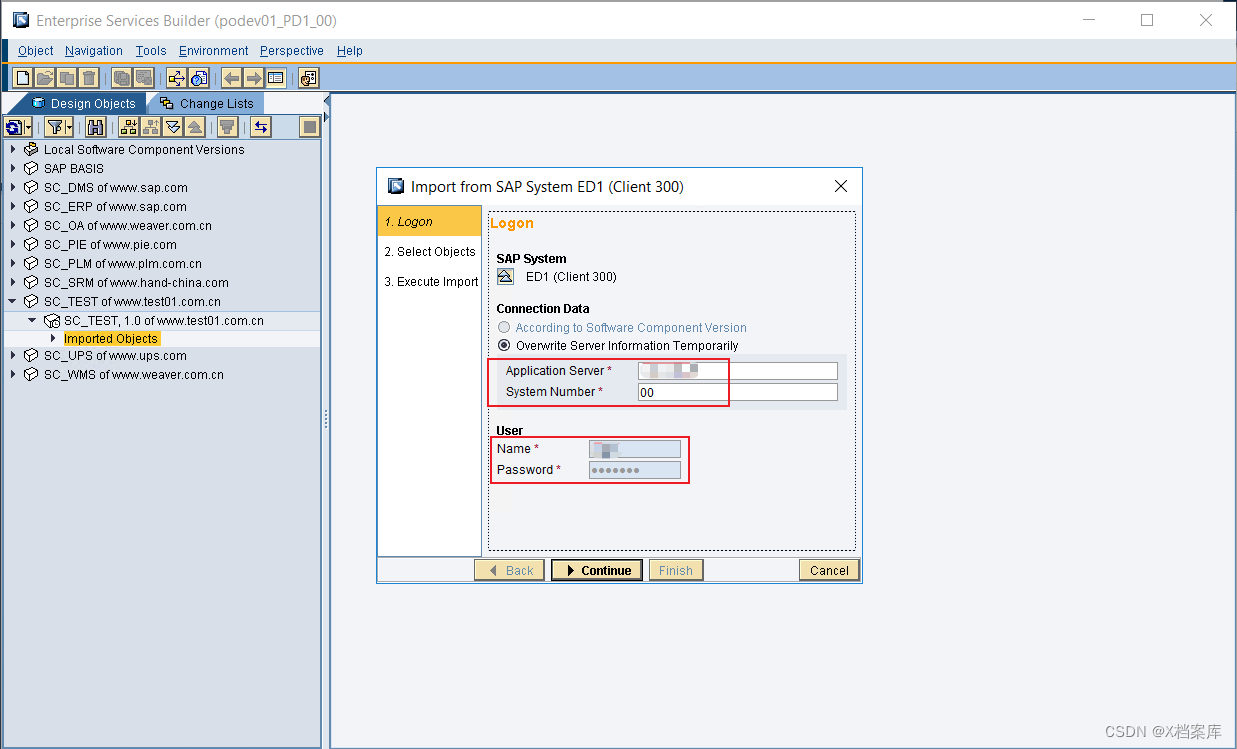Click Cancel in the import dialog
This screenshot has height=749, width=1237.
click(x=829, y=571)
